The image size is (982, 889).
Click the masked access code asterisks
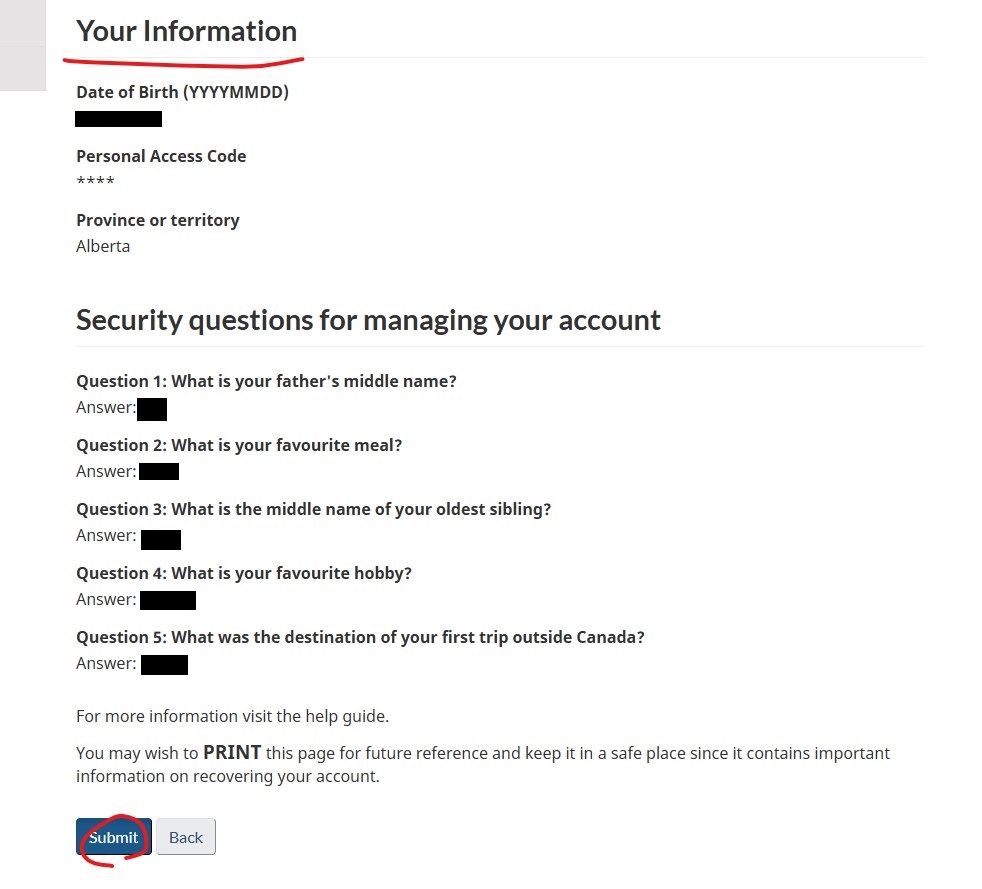click(x=95, y=182)
